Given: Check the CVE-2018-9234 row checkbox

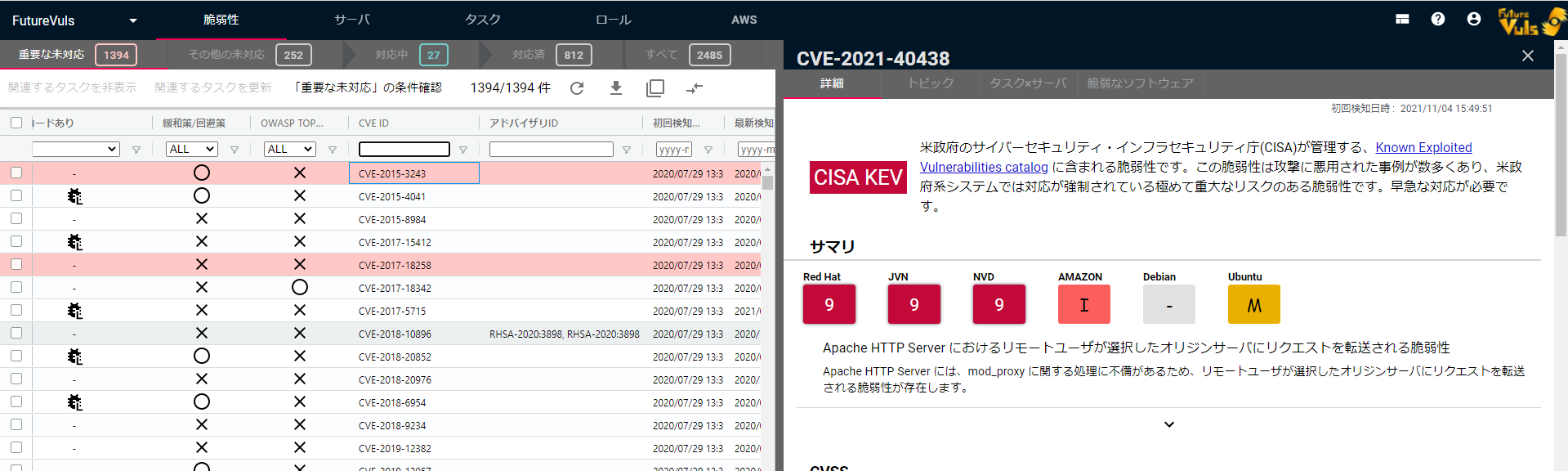Looking at the screenshot, I should point(16,424).
